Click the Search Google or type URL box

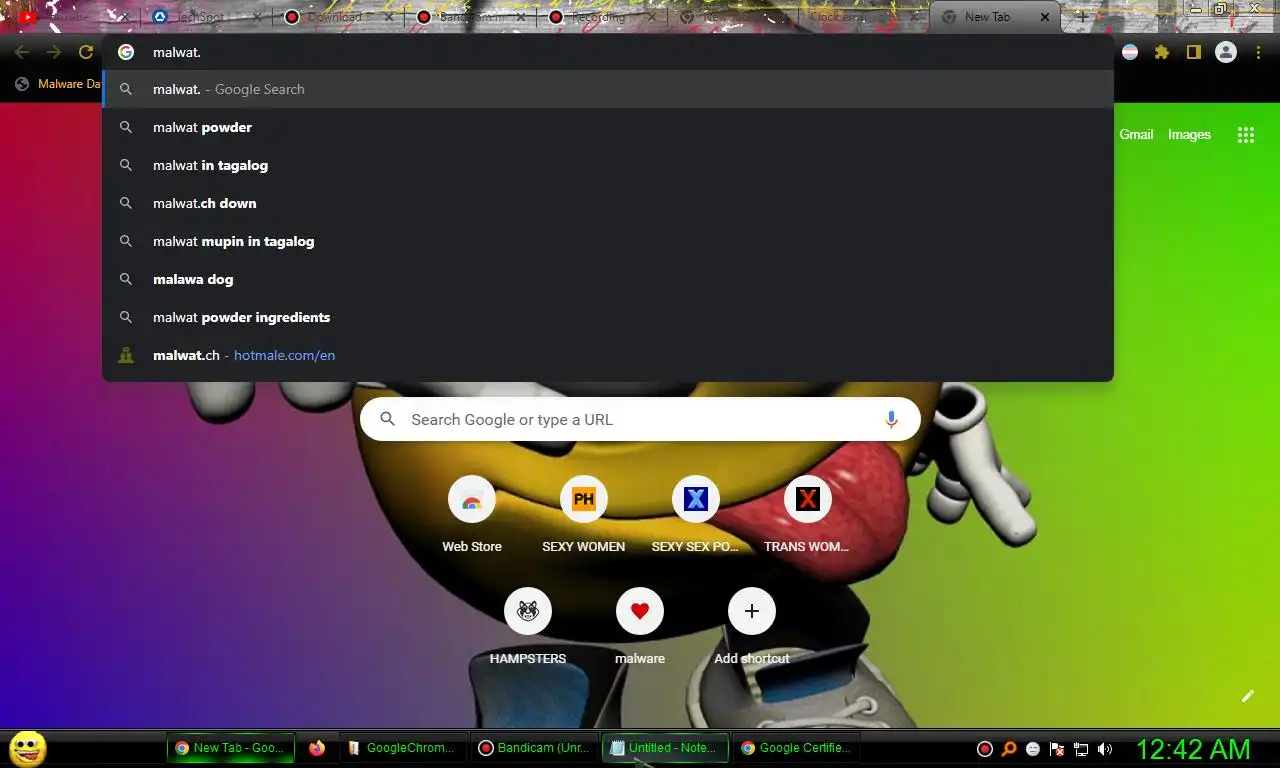tap(640, 420)
